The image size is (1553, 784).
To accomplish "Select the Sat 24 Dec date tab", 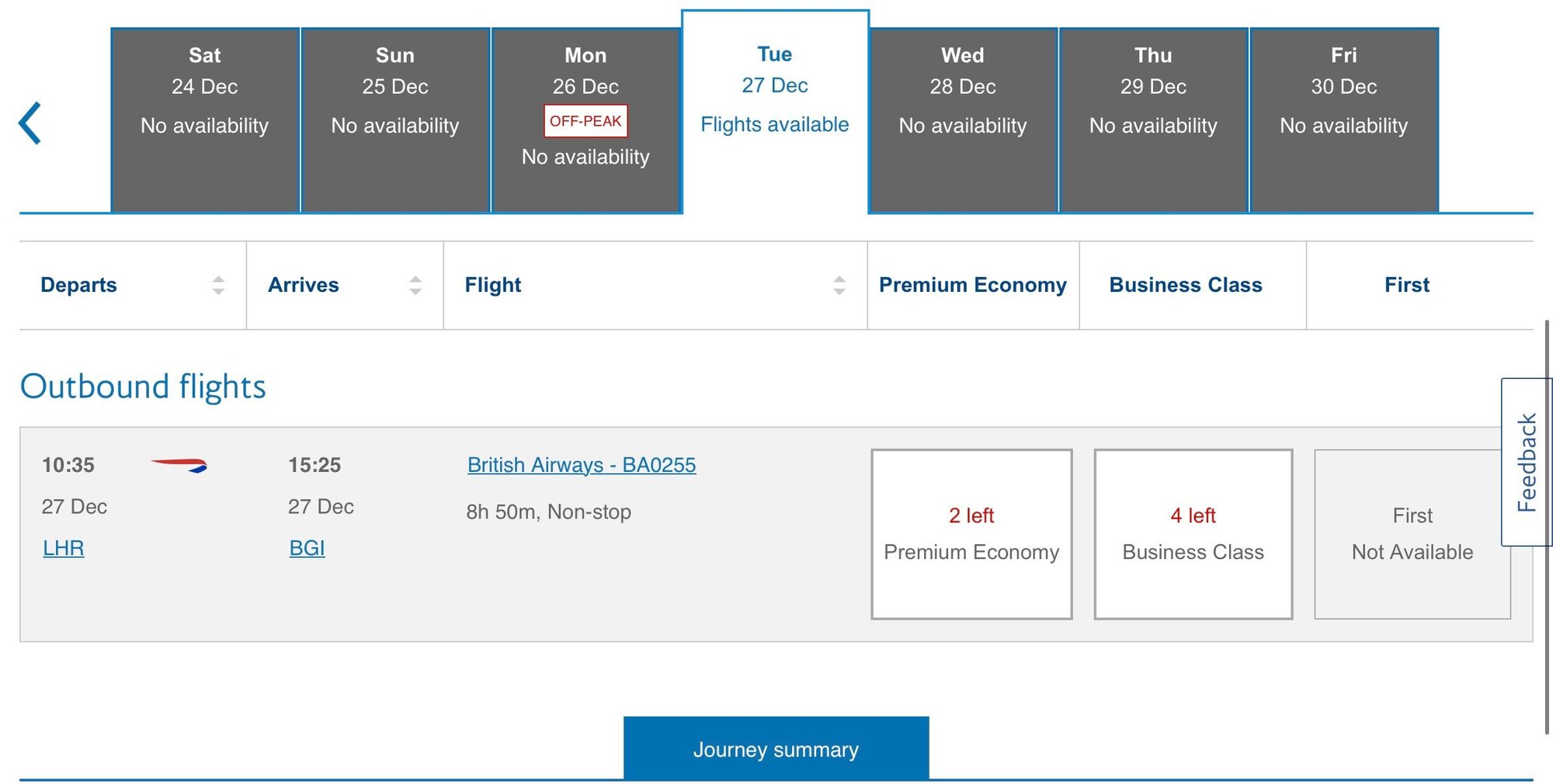I will [205, 120].
